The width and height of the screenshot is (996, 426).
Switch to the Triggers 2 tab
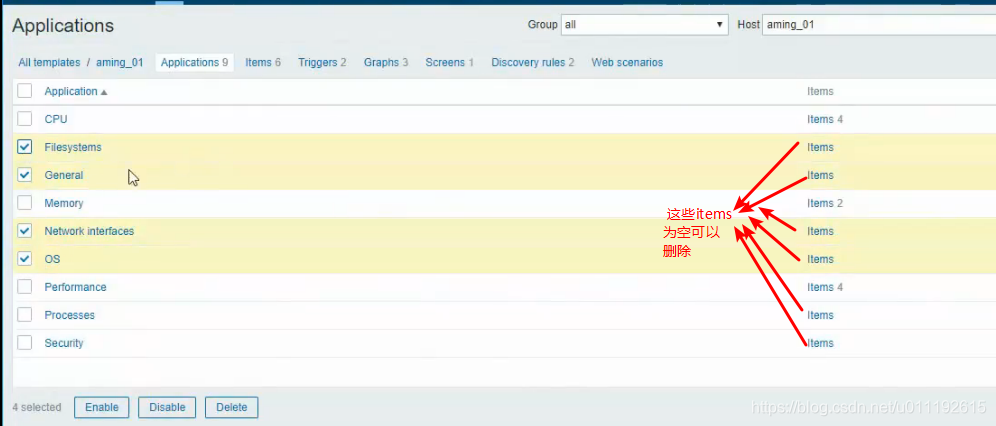[x=322, y=62]
